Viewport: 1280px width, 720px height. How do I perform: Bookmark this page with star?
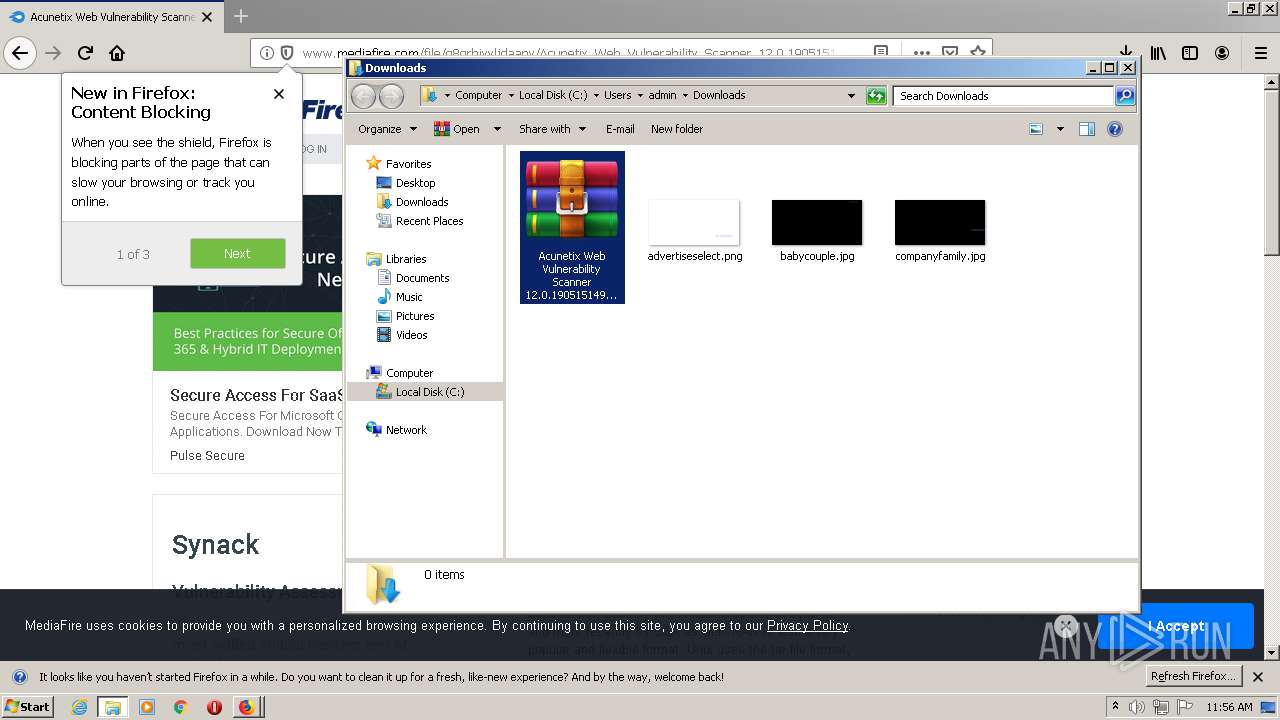coord(977,53)
